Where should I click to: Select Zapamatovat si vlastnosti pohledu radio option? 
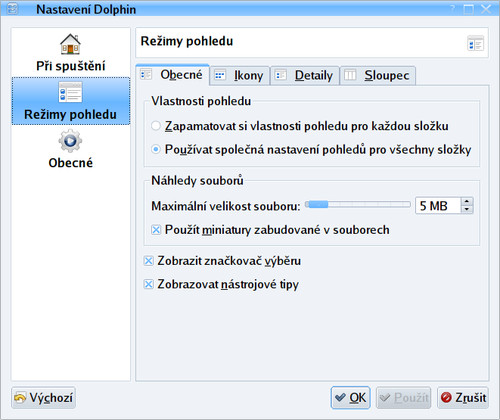pos(300,126)
